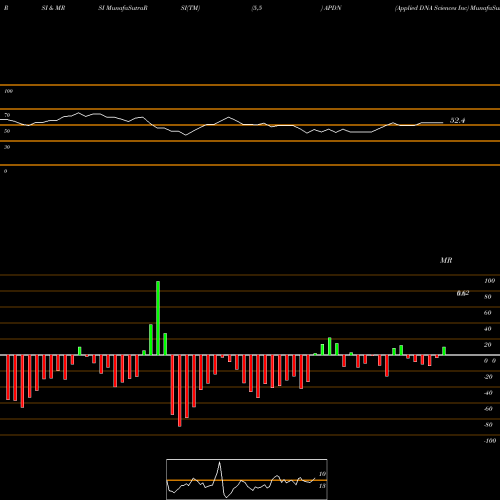Click the MR axis label 40
Viewport: 500px width, 500px height.
tap(488, 329)
